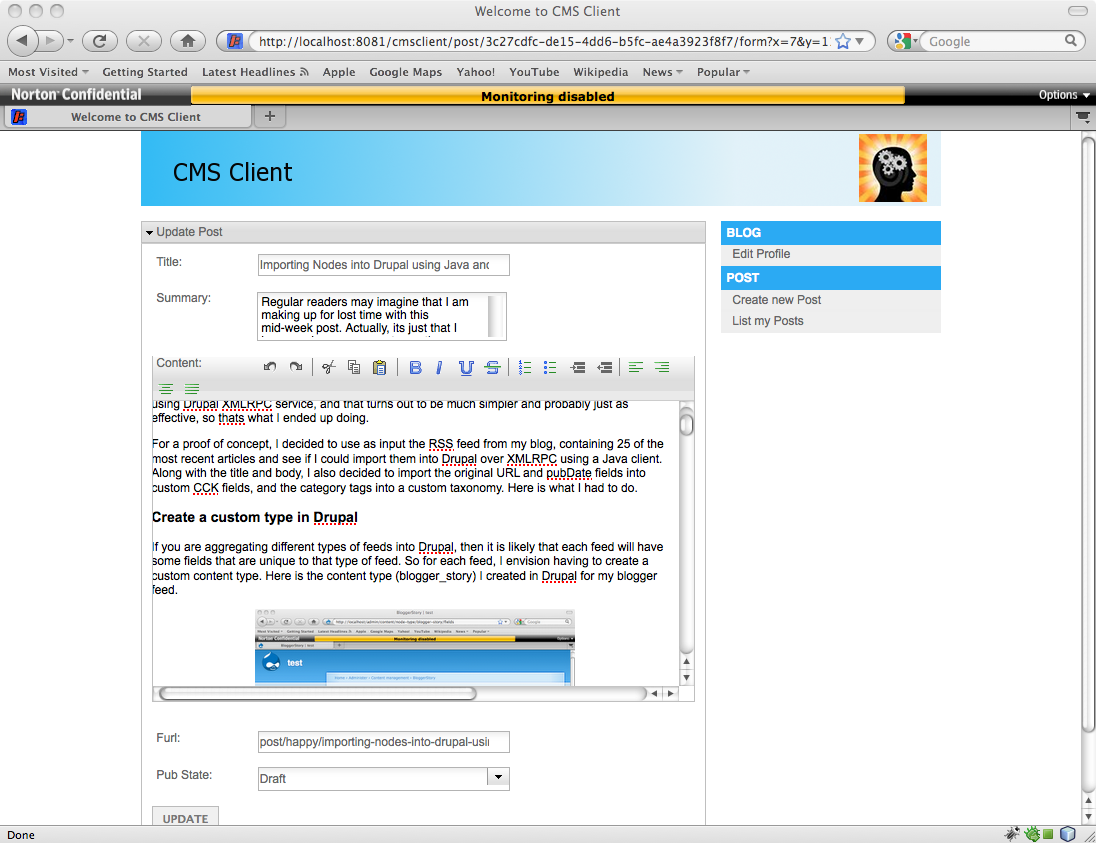The width and height of the screenshot is (1096, 843).
Task: Open the Yahoo! bookmark
Action: click(475, 72)
